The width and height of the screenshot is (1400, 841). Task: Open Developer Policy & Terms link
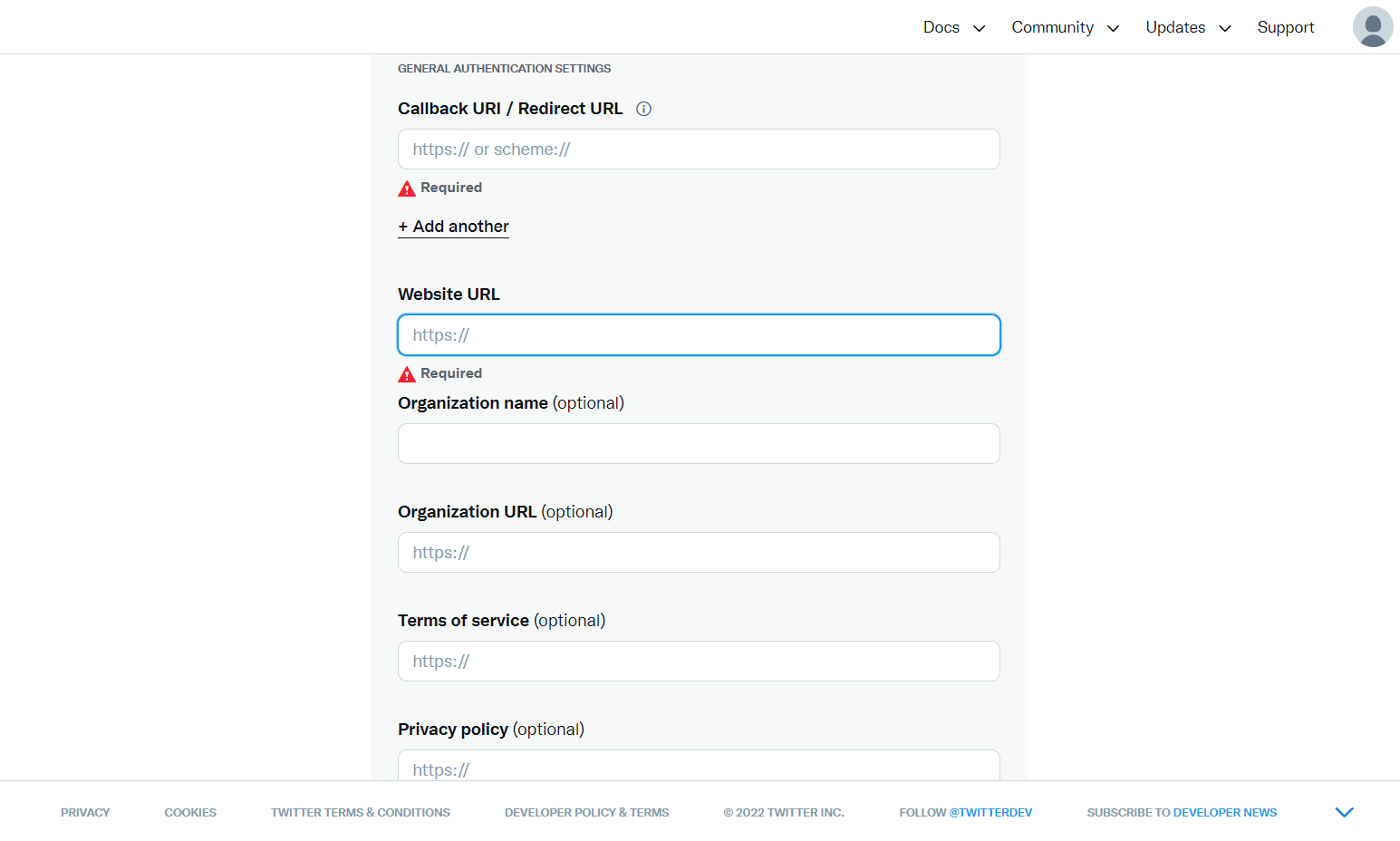coord(586,813)
